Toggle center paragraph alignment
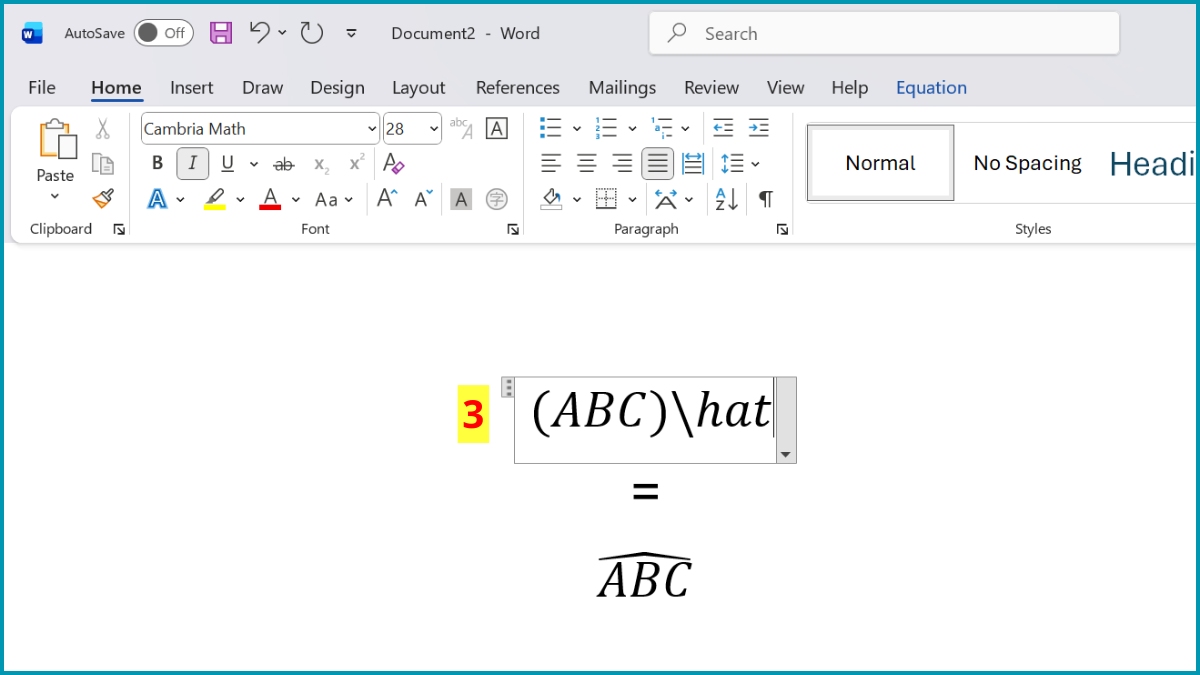The height and width of the screenshot is (675, 1200). pos(586,163)
